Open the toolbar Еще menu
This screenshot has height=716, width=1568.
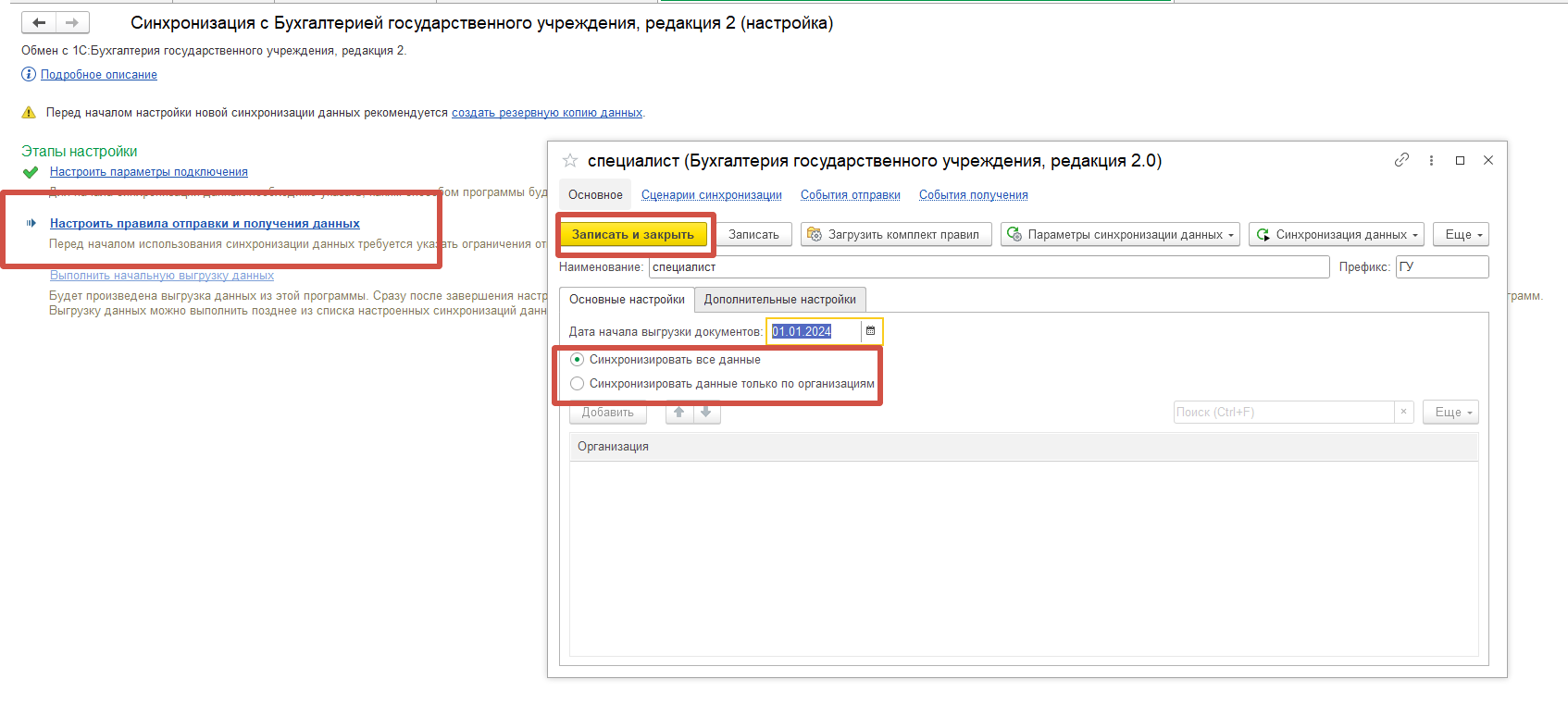coord(1461,235)
